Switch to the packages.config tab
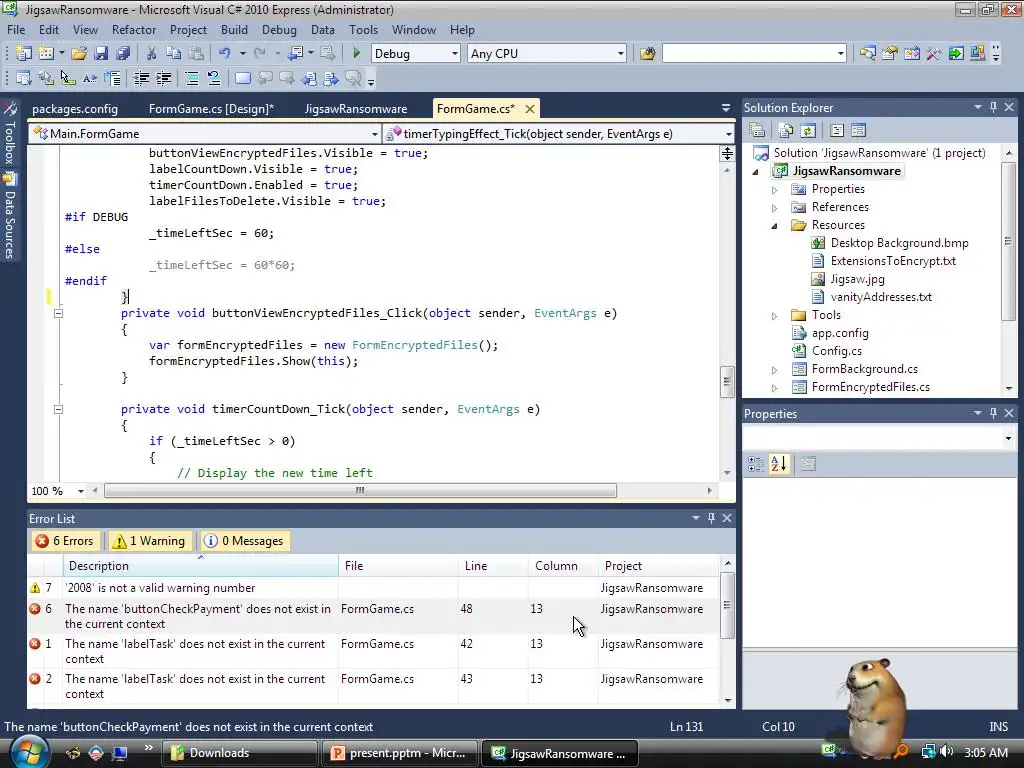 75,109
